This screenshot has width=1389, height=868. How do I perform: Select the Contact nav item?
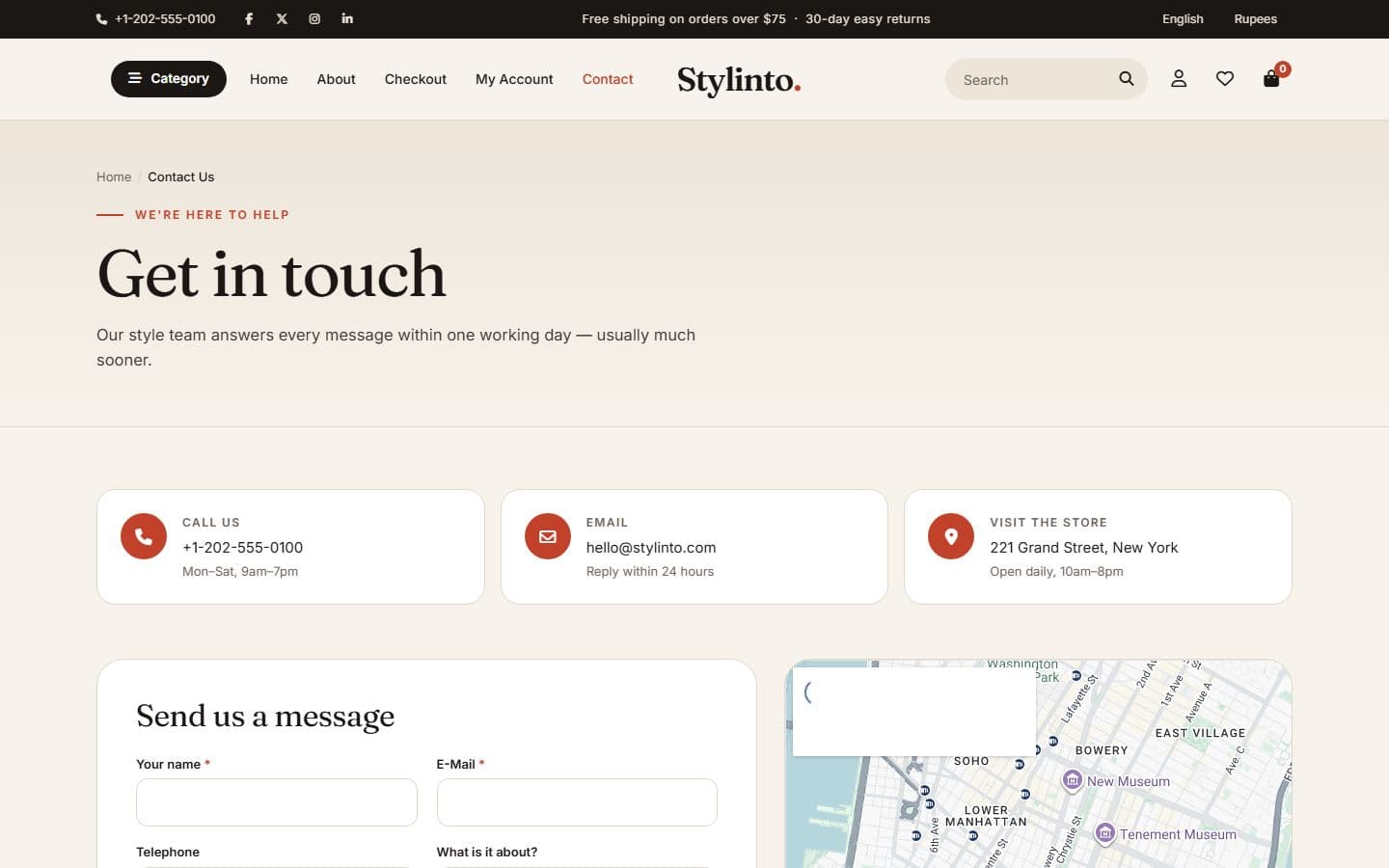pos(608,79)
